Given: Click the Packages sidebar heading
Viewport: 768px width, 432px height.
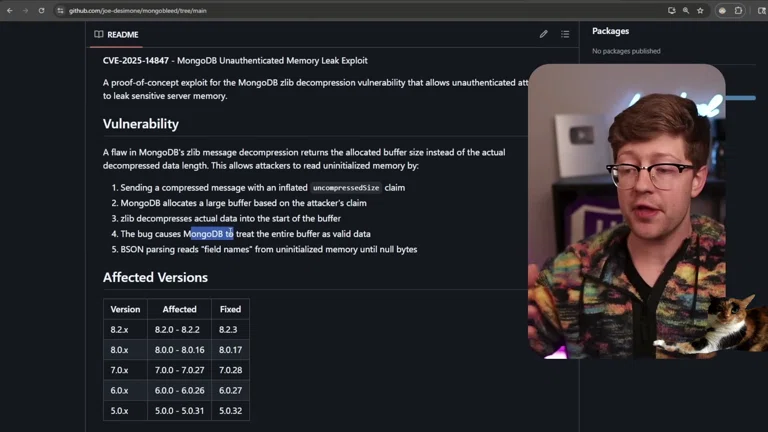Looking at the screenshot, I should (610, 31).
